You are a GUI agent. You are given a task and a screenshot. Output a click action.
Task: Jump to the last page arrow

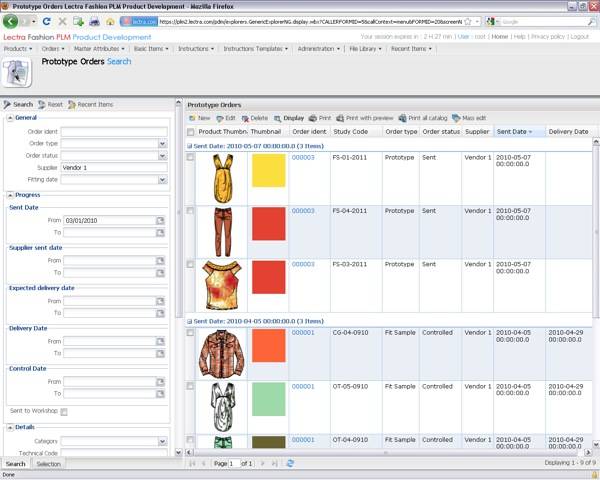click(x=274, y=464)
